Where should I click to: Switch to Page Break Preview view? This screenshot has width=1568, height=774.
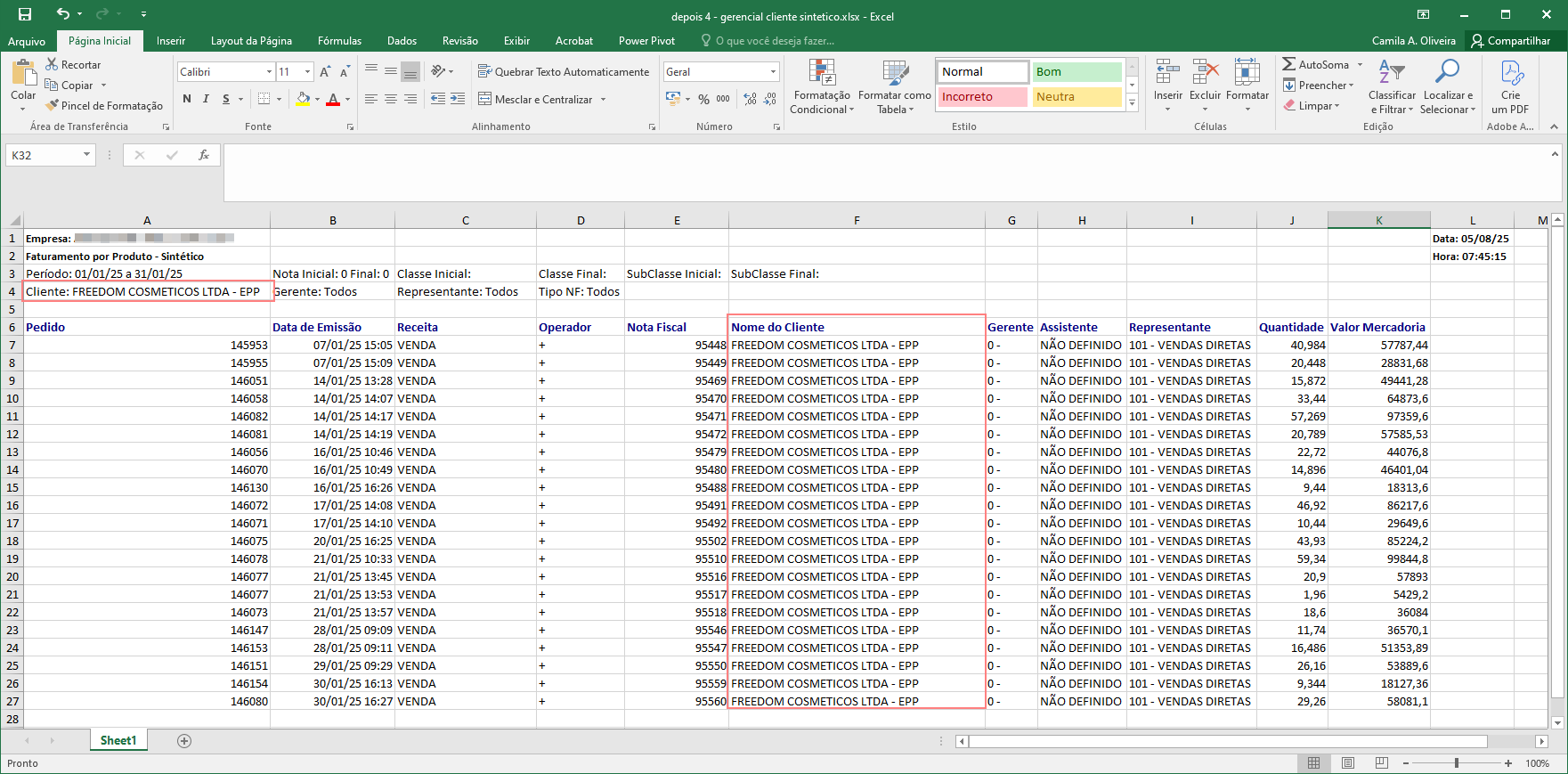(x=1381, y=763)
